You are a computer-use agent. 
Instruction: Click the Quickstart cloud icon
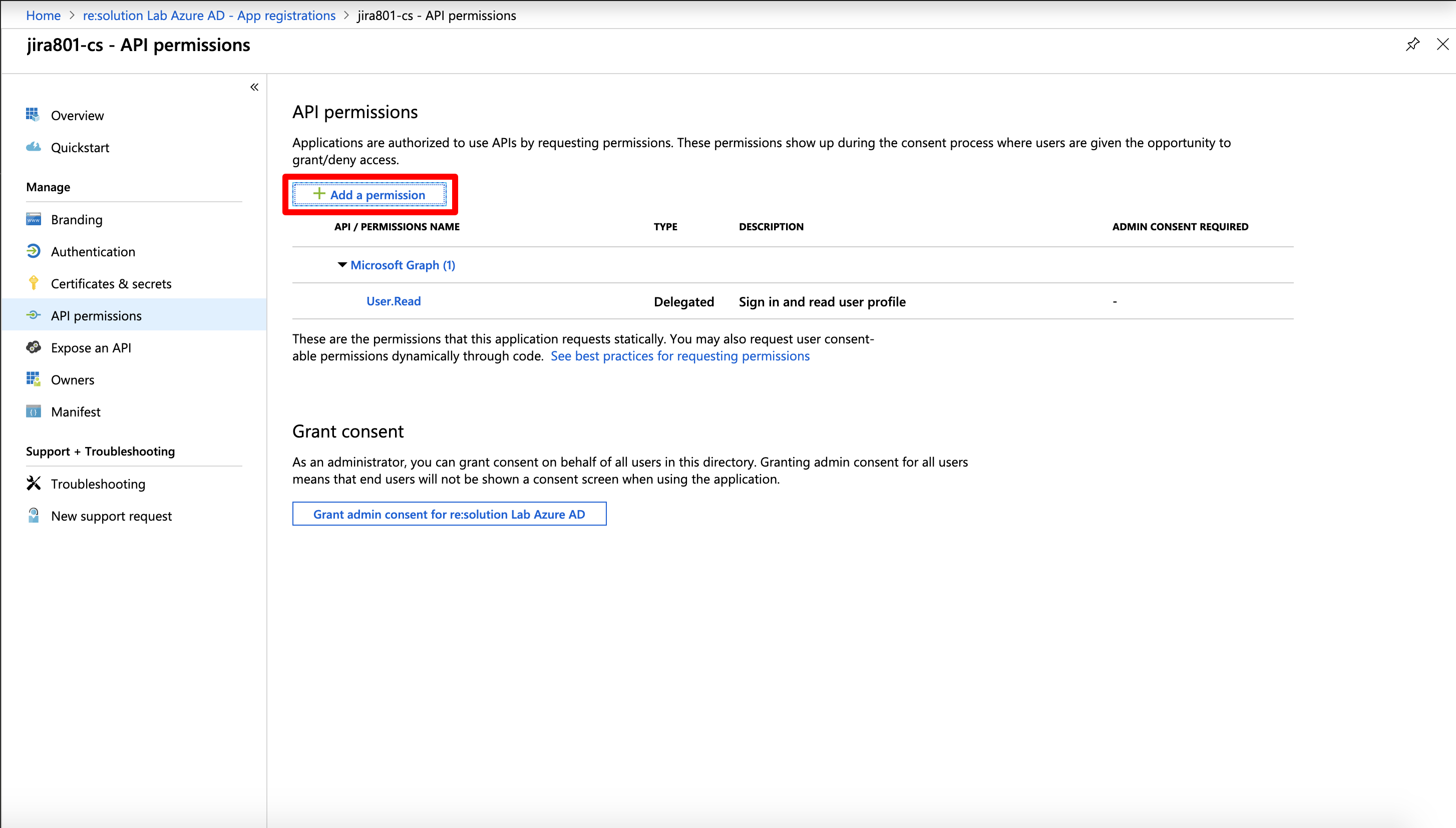pos(33,147)
